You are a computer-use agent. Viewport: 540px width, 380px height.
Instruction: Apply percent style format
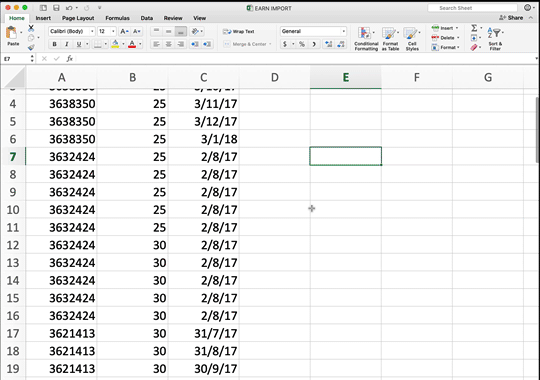click(x=302, y=44)
